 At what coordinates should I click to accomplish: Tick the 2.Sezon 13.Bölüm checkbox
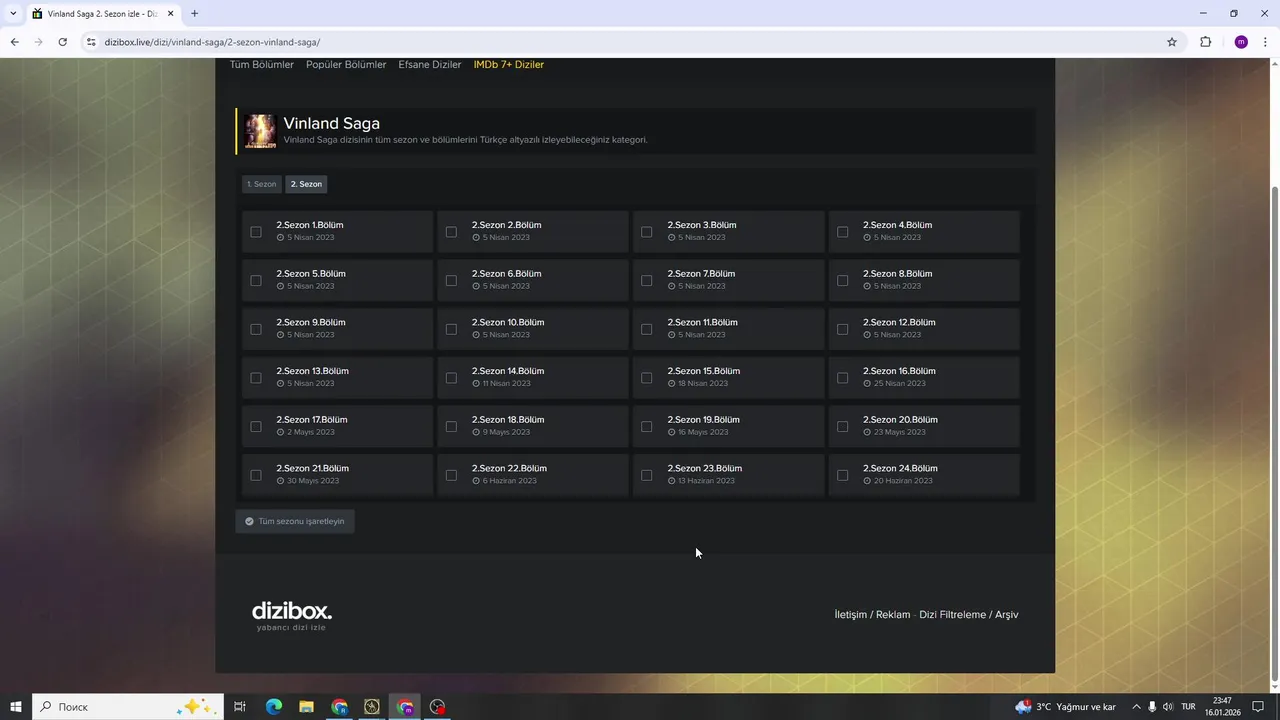[x=256, y=378]
